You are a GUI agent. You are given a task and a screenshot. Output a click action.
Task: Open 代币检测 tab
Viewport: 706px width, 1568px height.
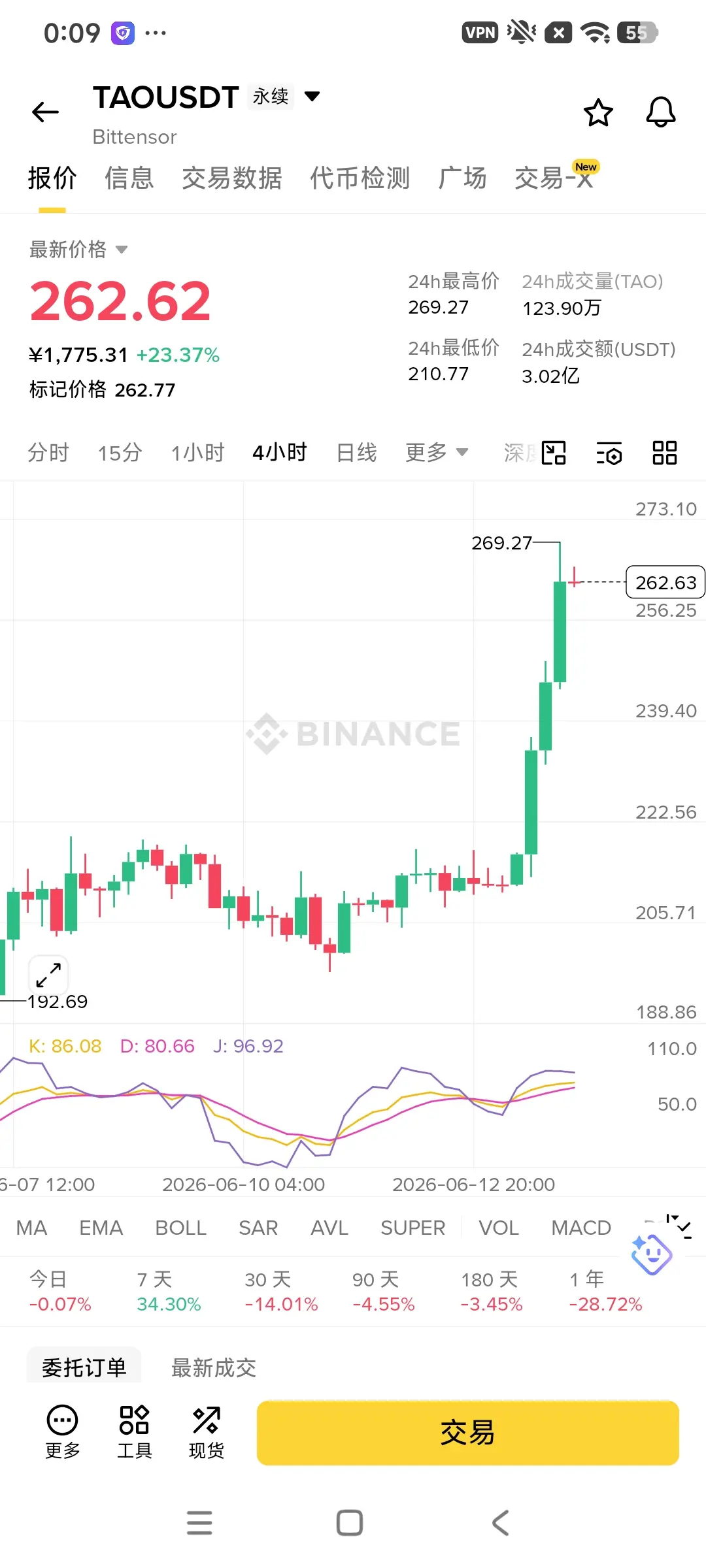[360, 178]
